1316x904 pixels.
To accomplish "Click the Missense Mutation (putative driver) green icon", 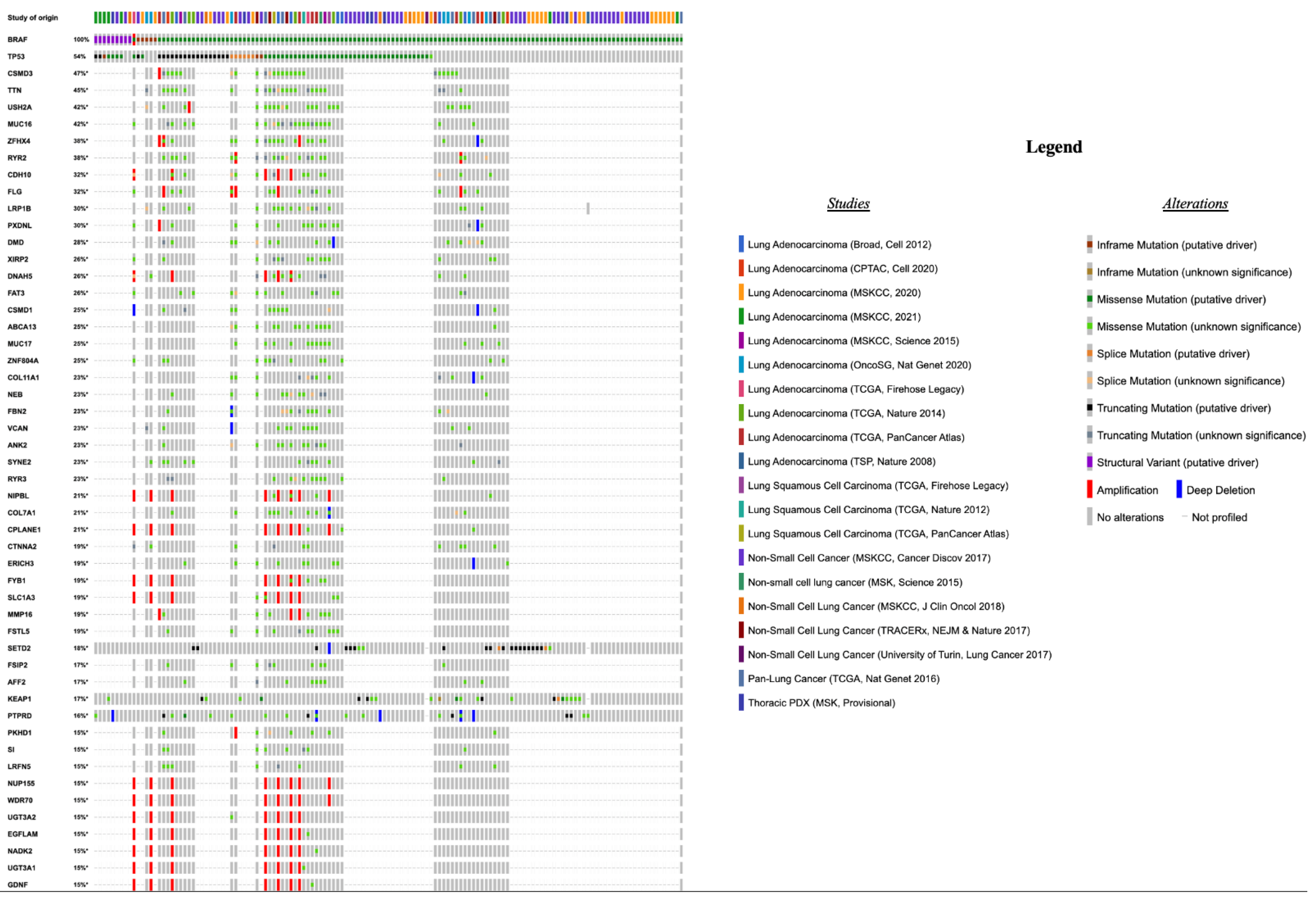I will [1090, 298].
